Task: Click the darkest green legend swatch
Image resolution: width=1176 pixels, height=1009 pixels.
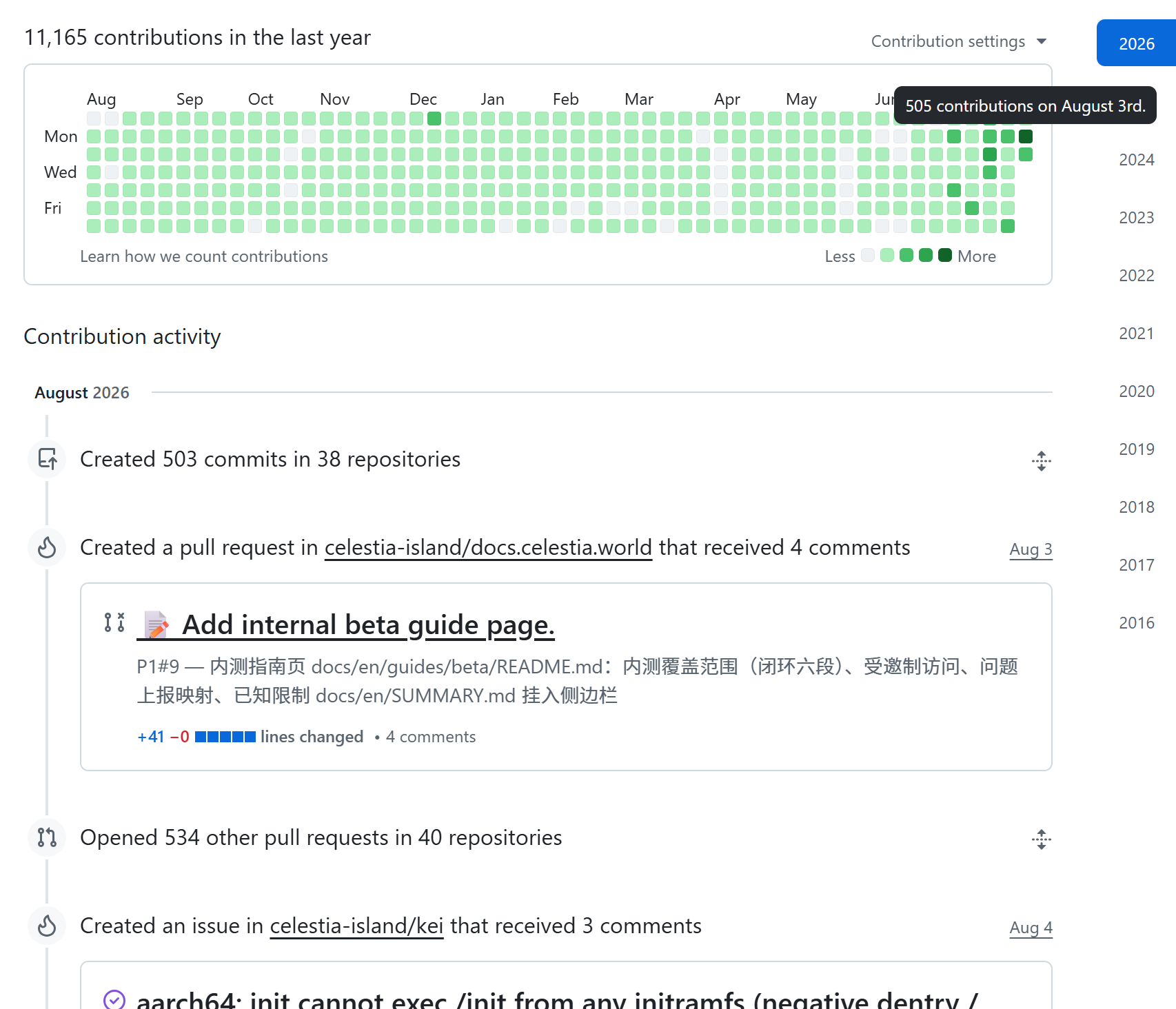Action: pyautogui.click(x=945, y=256)
